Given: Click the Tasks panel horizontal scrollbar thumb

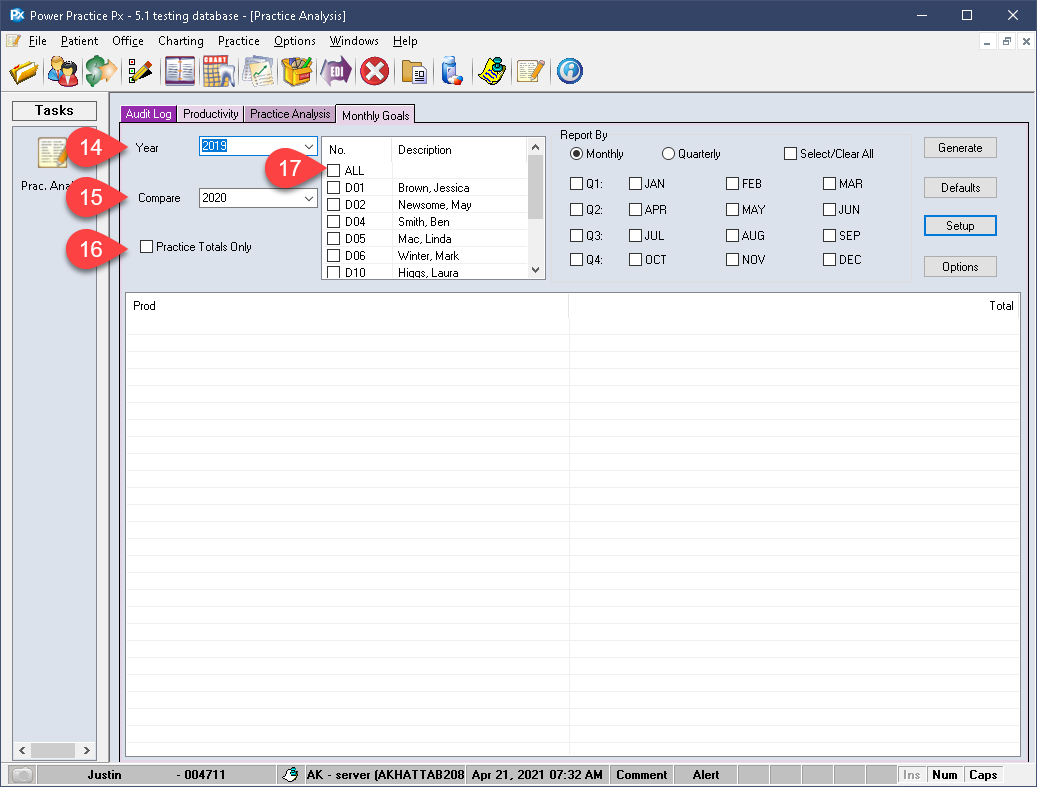Looking at the screenshot, I should pos(52,751).
